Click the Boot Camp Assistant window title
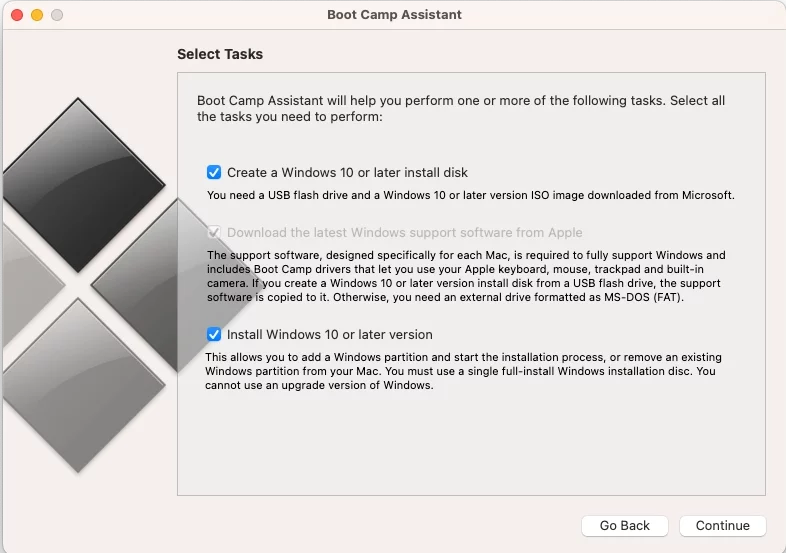786x553 pixels. click(394, 15)
